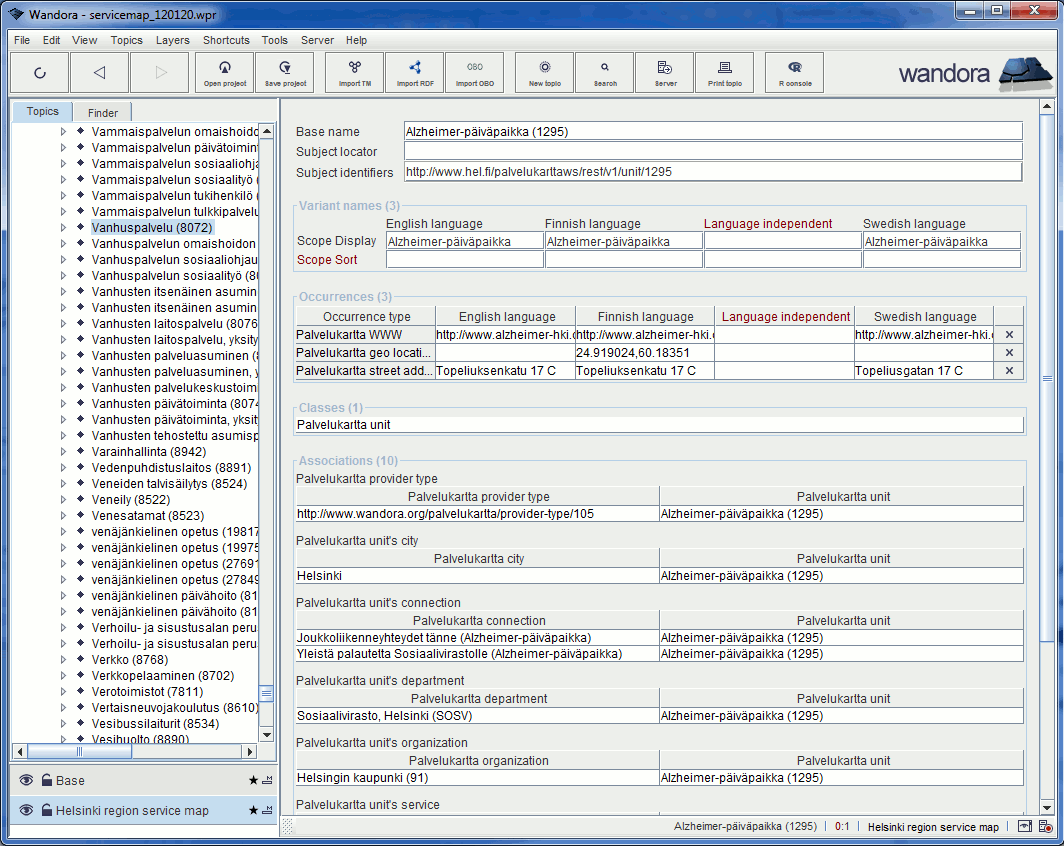This screenshot has height=846, width=1064.
Task: Open a project using the Open project icon
Action: click(224, 71)
